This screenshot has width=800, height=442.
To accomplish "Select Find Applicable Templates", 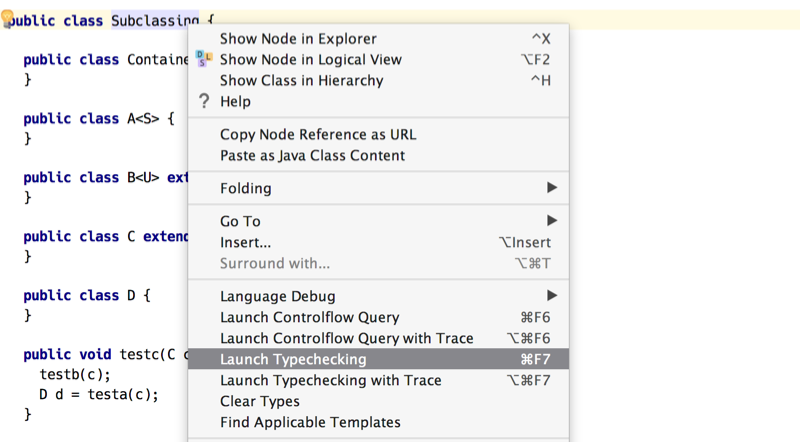I will pyautogui.click(x=378, y=422).
